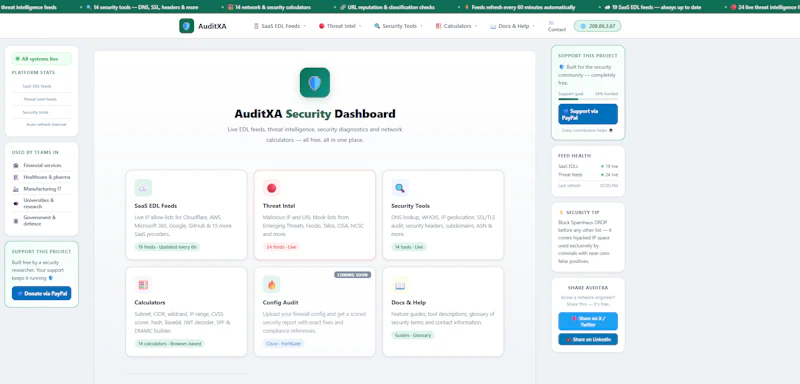800x384 pixels.
Task: Click the large shield dashboard logo
Action: click(x=315, y=83)
